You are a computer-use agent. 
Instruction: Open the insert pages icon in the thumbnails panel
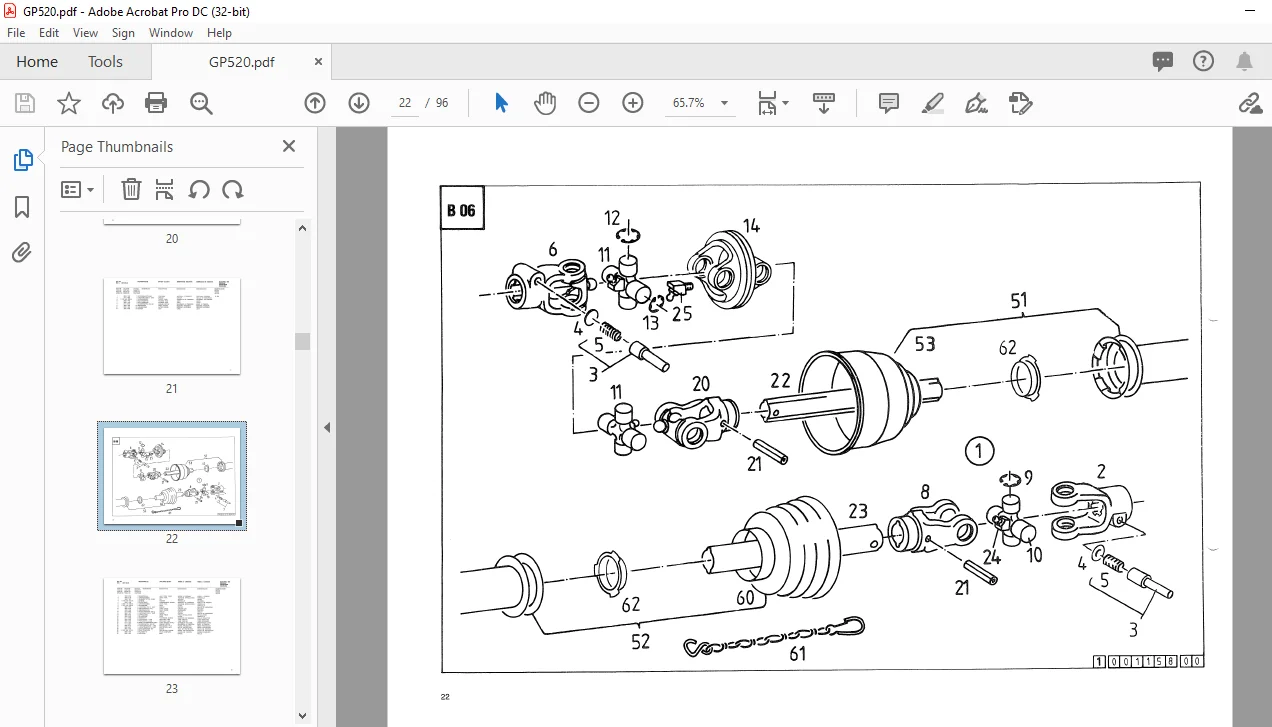(x=165, y=189)
